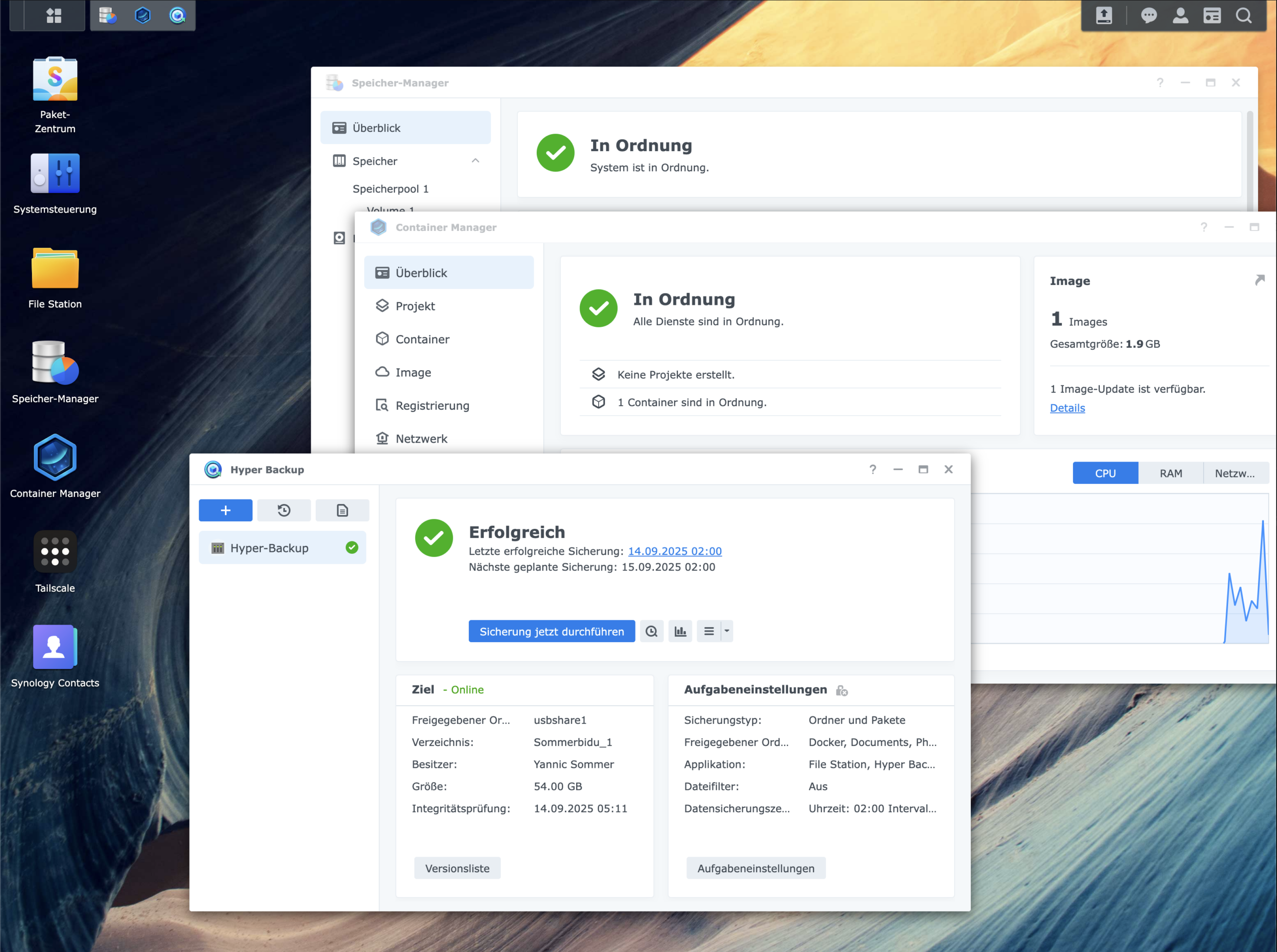
Task: Open backup explorer magnifier-clock icon
Action: click(651, 631)
